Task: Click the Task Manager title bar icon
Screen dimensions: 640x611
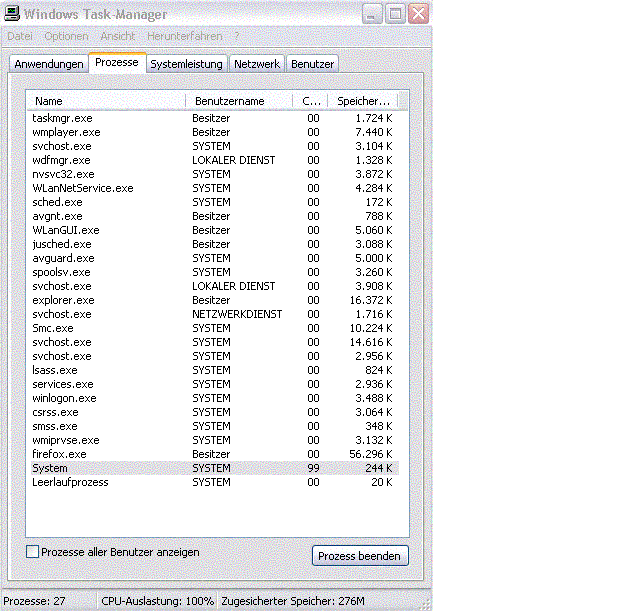Action: click(12, 13)
